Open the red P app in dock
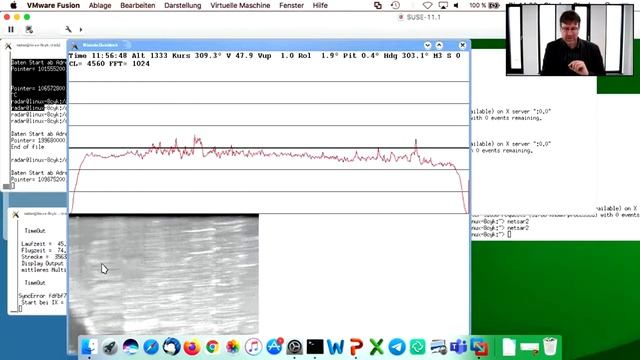 point(356,347)
